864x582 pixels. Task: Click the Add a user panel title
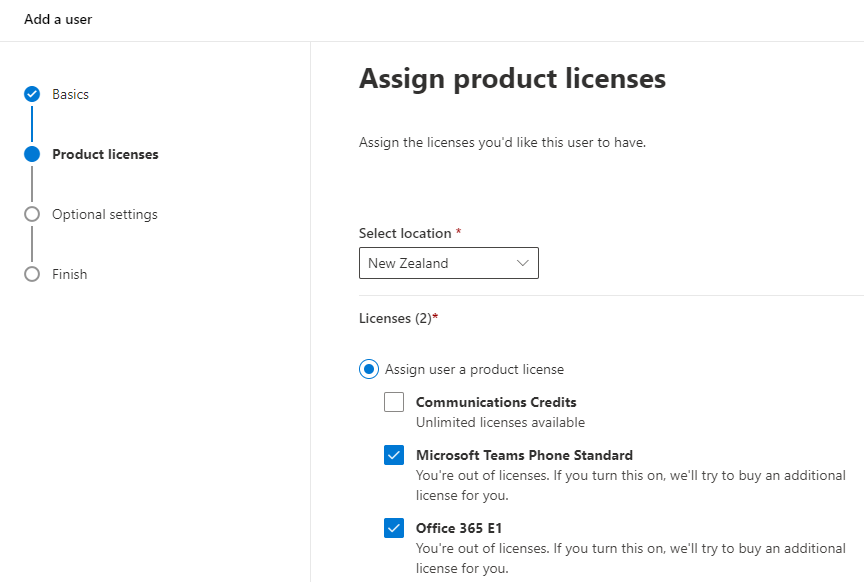(58, 19)
